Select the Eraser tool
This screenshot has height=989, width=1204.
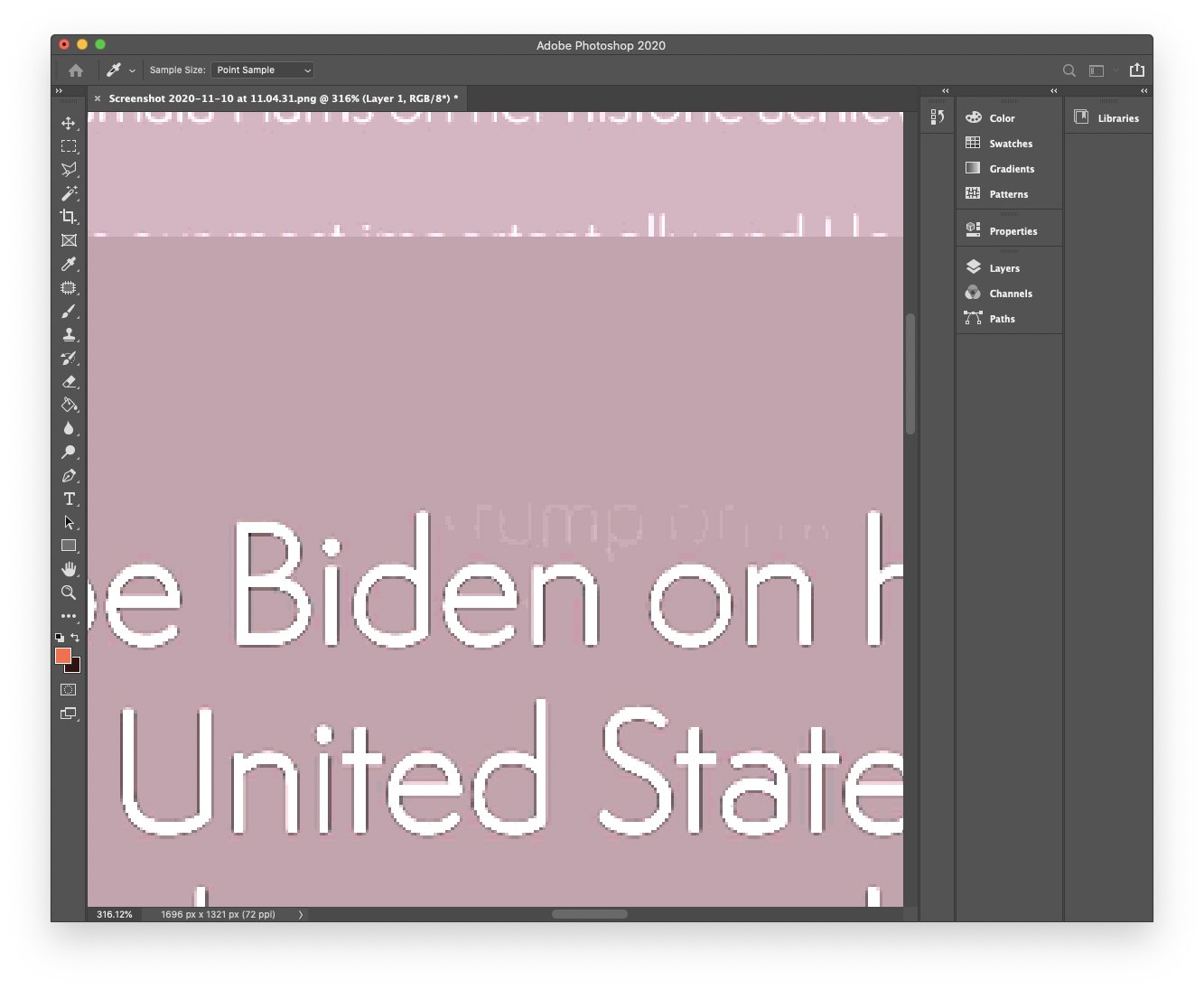click(x=69, y=381)
